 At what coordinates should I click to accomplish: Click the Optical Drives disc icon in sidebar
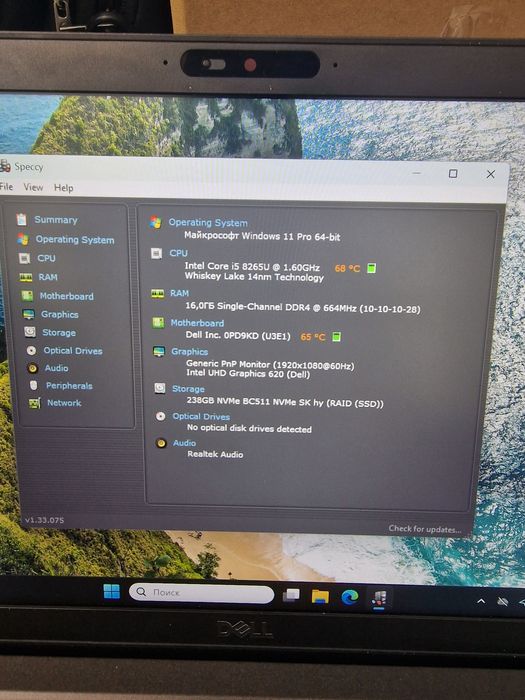pyautogui.click(x=31, y=350)
